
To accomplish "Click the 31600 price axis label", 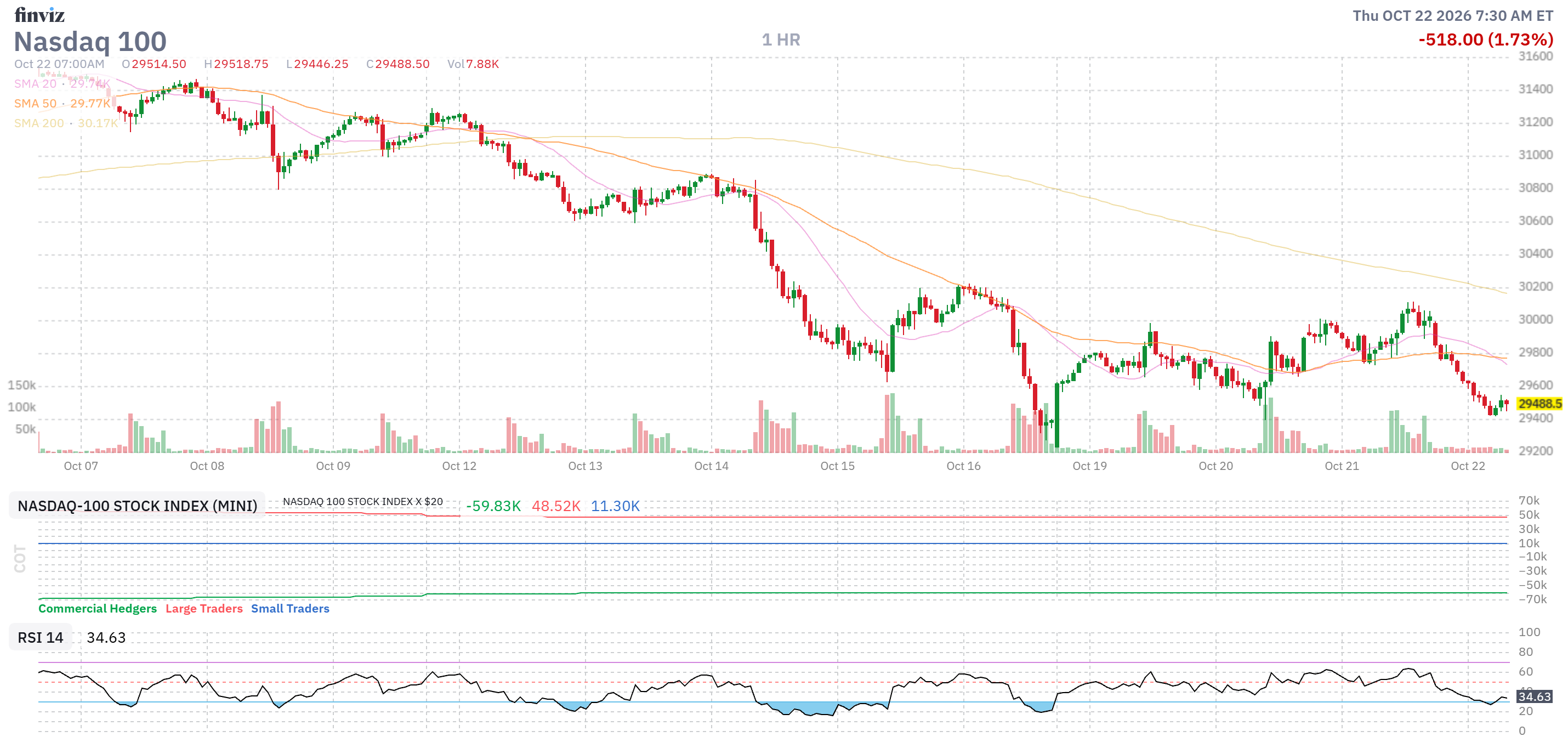I will [x=1536, y=56].
